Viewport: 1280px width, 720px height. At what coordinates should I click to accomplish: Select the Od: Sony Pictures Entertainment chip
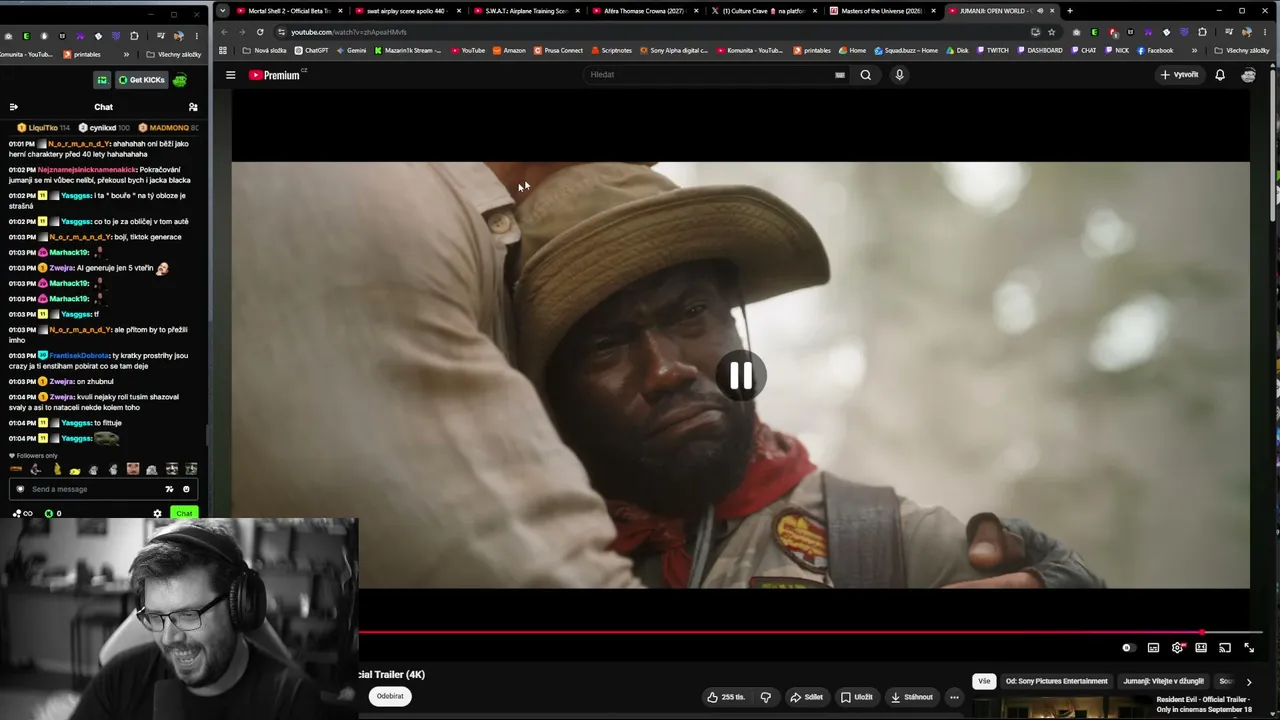[x=1056, y=681]
